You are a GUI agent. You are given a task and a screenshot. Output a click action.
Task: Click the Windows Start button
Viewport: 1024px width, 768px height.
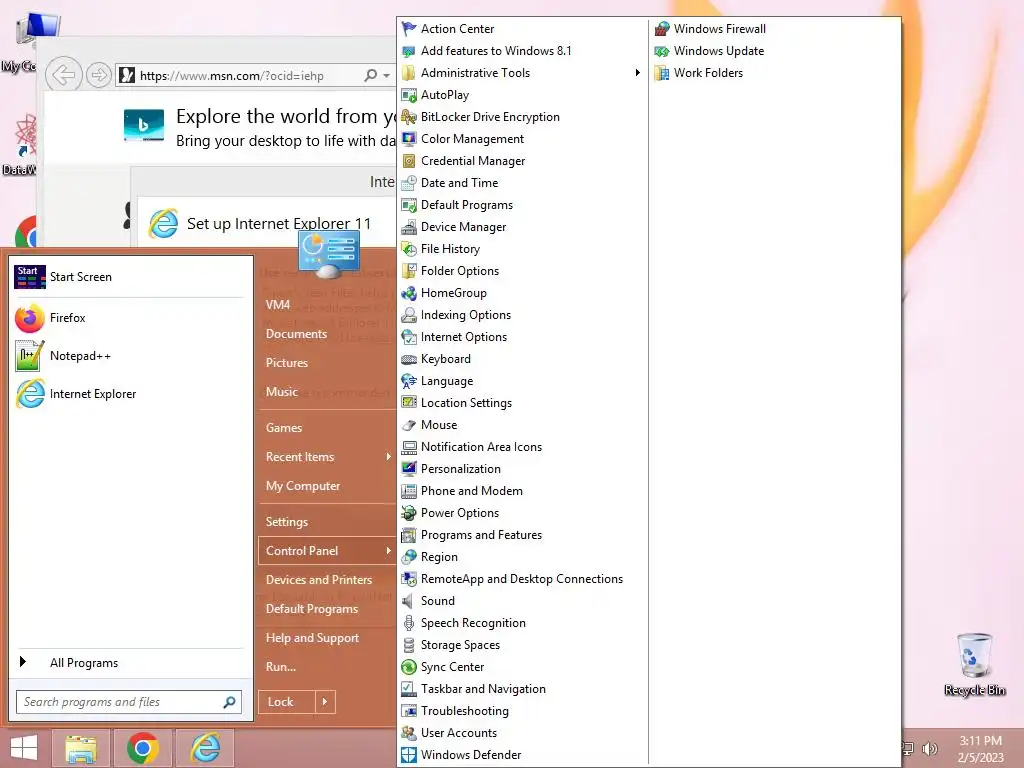click(x=24, y=748)
